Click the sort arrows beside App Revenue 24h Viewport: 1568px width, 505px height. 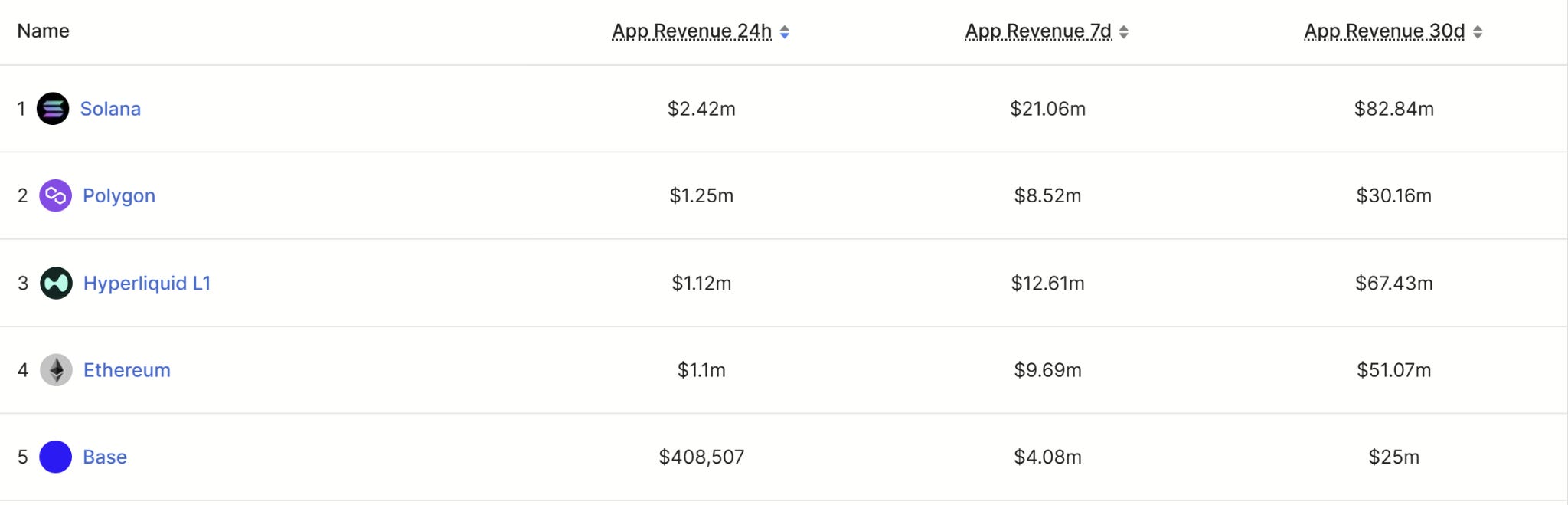click(785, 32)
